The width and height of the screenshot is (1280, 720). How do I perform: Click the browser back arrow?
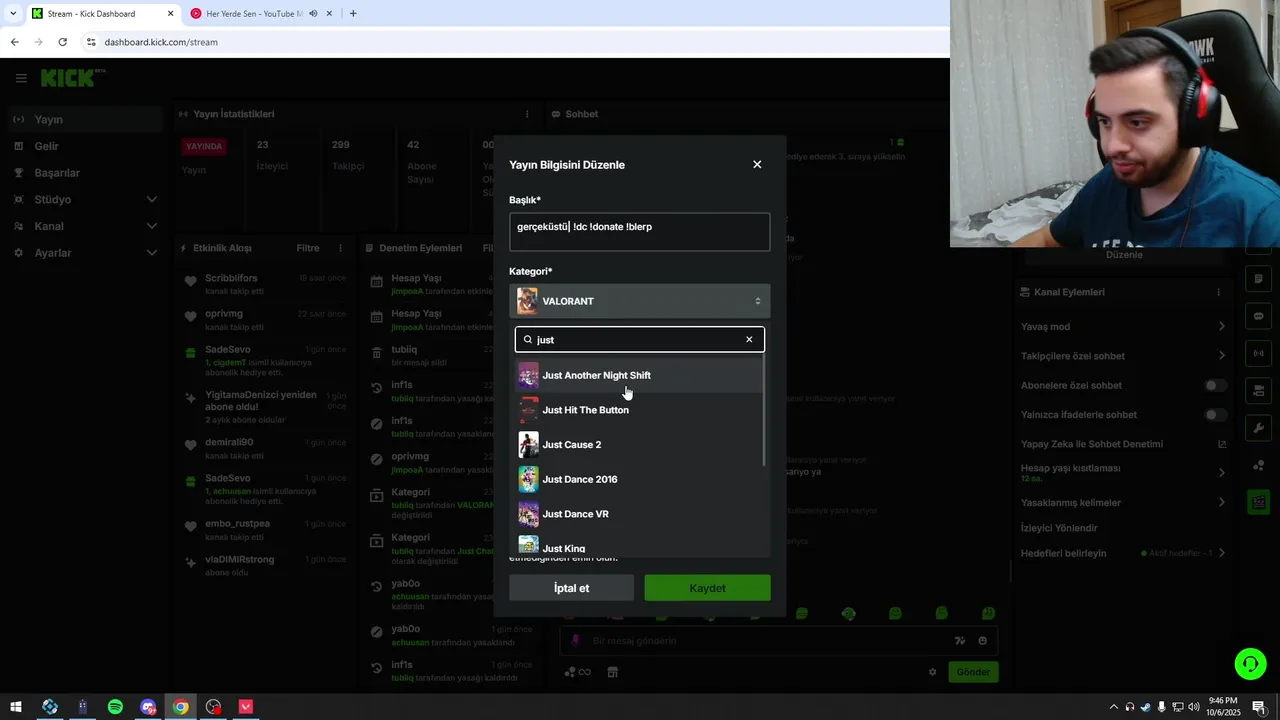click(14, 42)
